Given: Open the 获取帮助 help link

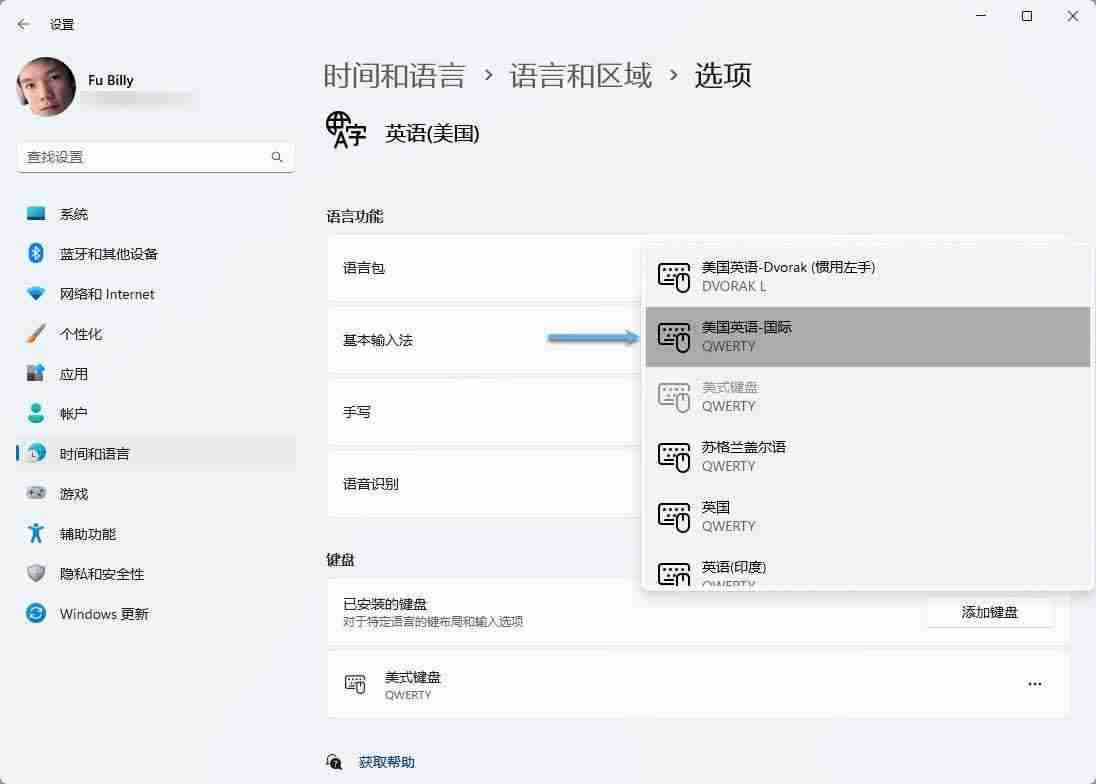Looking at the screenshot, I should tap(386, 761).
